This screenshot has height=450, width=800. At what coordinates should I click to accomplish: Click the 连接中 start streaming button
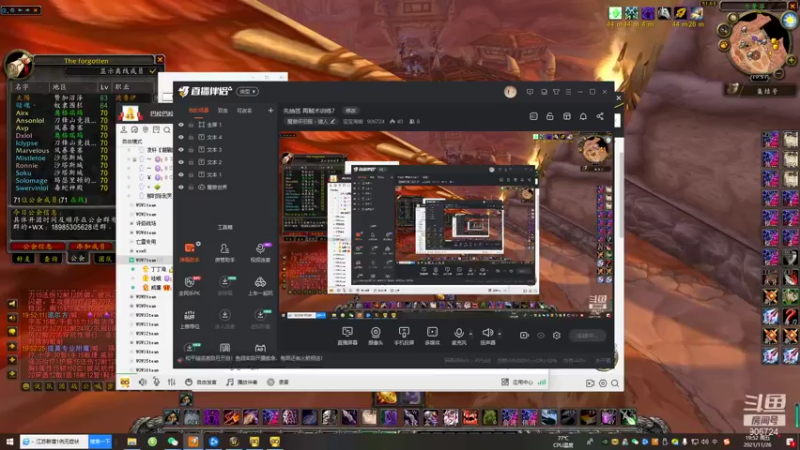pos(587,335)
